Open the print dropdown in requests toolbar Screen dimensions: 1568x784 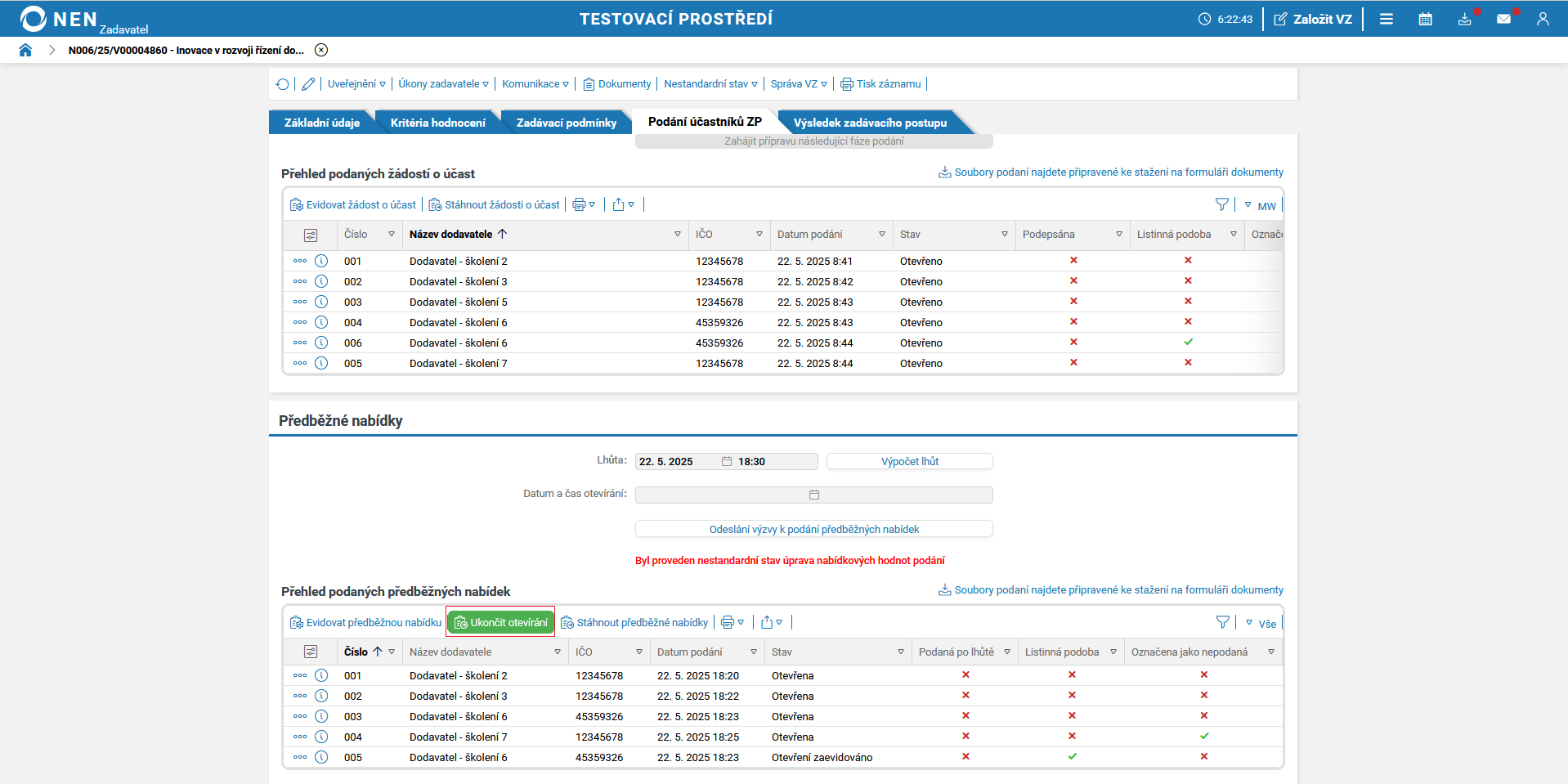coord(584,204)
